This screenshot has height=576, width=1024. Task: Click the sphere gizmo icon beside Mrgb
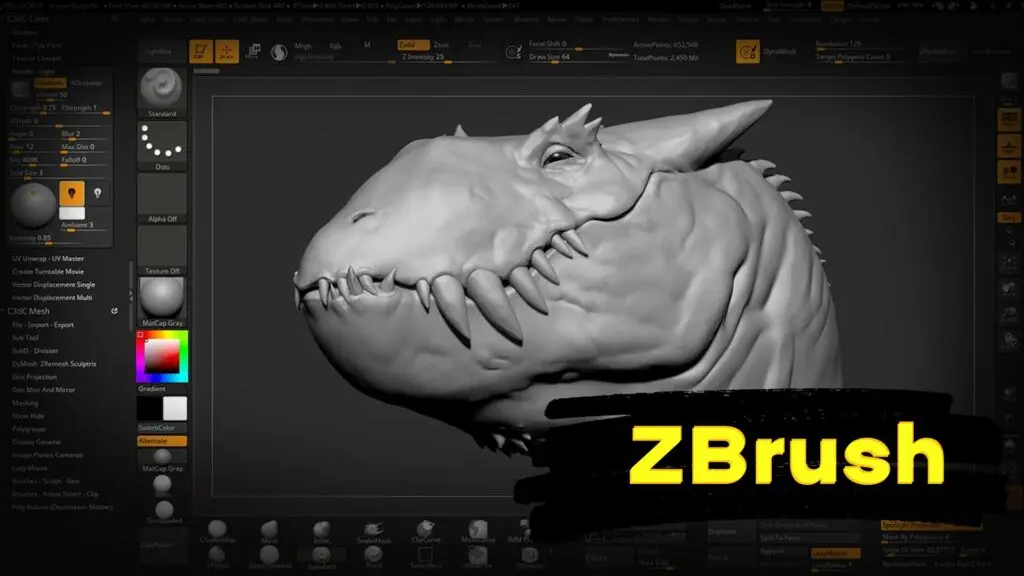point(279,52)
